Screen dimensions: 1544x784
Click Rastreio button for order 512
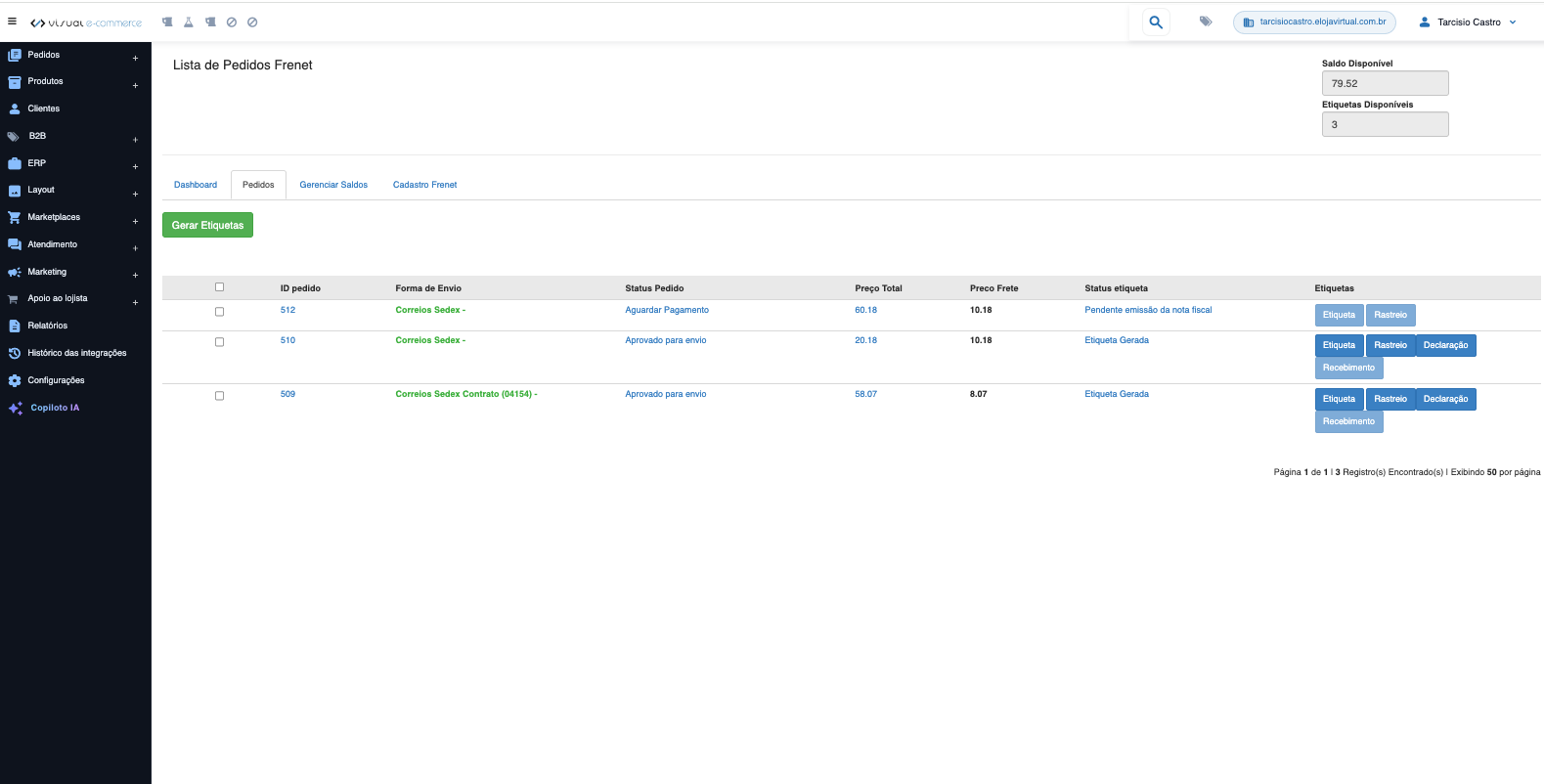tap(1390, 315)
